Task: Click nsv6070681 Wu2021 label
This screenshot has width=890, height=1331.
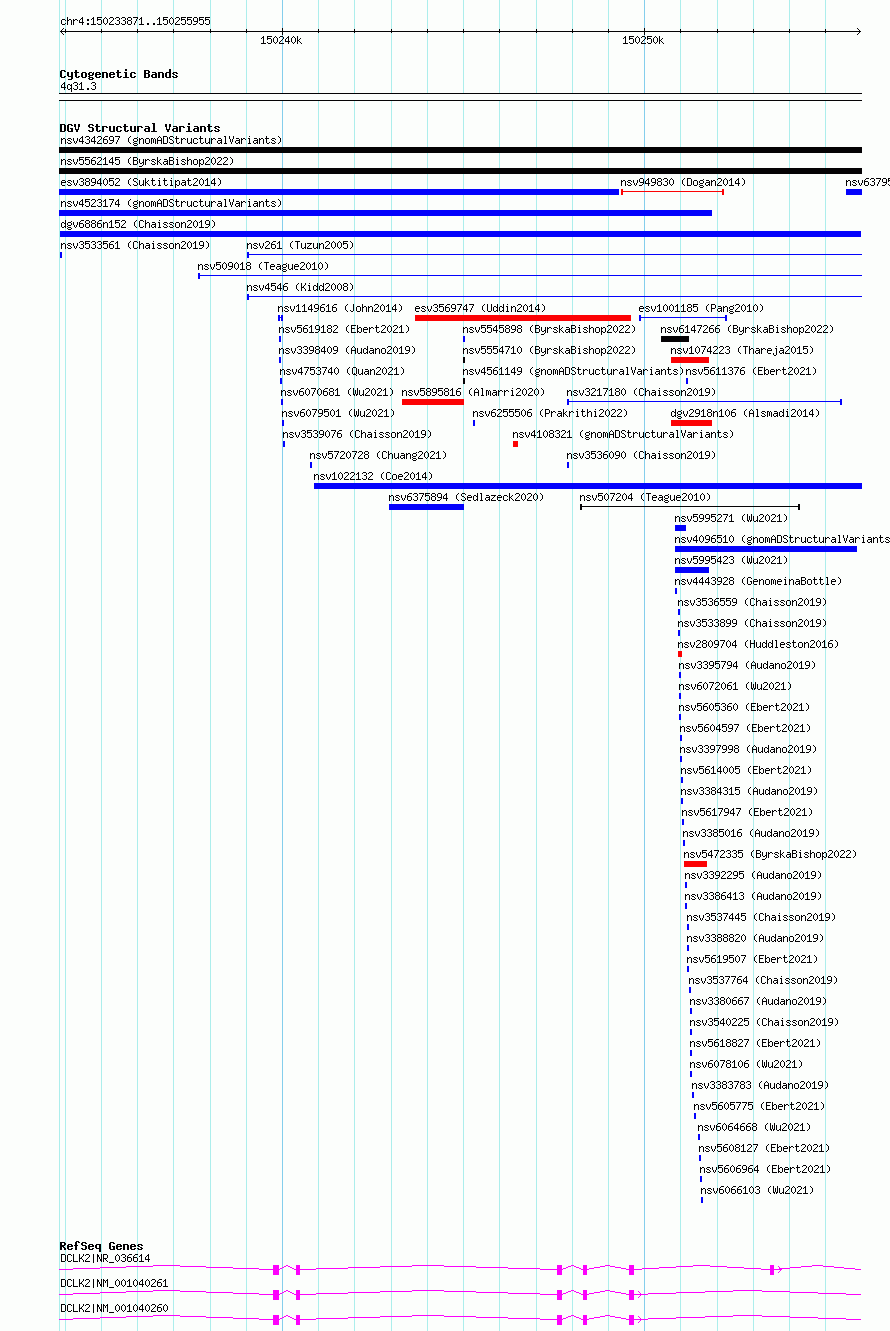Action: click(x=338, y=392)
